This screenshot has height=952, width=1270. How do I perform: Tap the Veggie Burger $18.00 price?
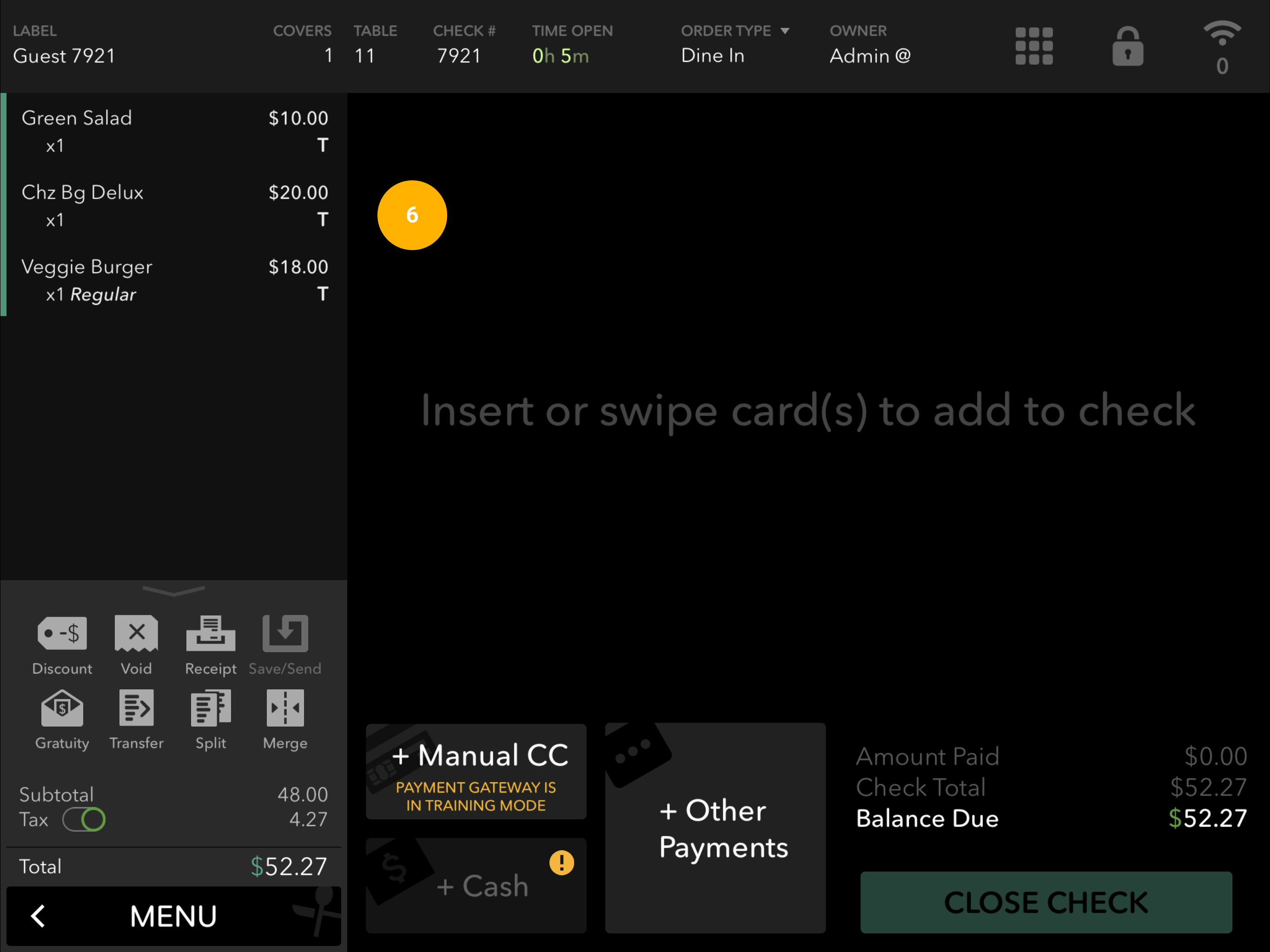(x=298, y=267)
